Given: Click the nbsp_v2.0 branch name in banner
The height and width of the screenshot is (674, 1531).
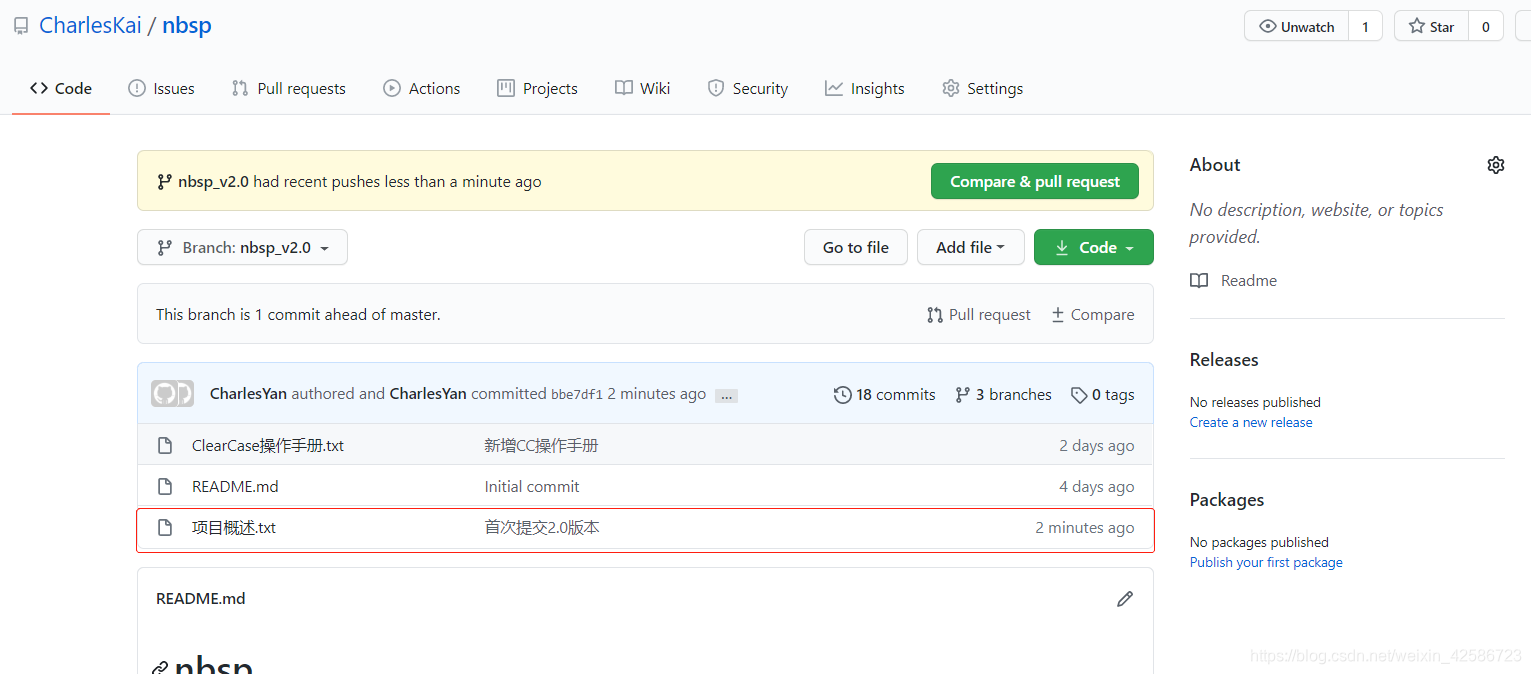Looking at the screenshot, I should pos(213,181).
